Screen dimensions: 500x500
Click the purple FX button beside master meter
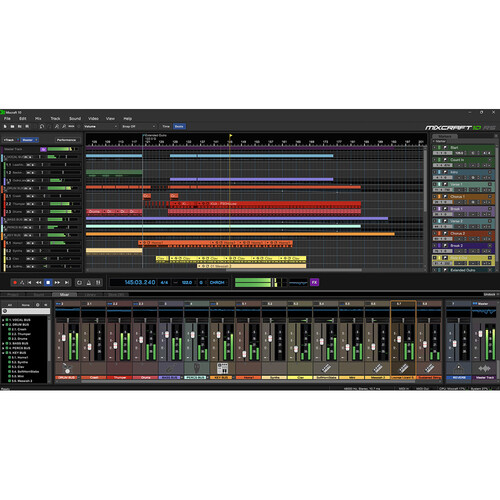pyautogui.click(x=314, y=282)
